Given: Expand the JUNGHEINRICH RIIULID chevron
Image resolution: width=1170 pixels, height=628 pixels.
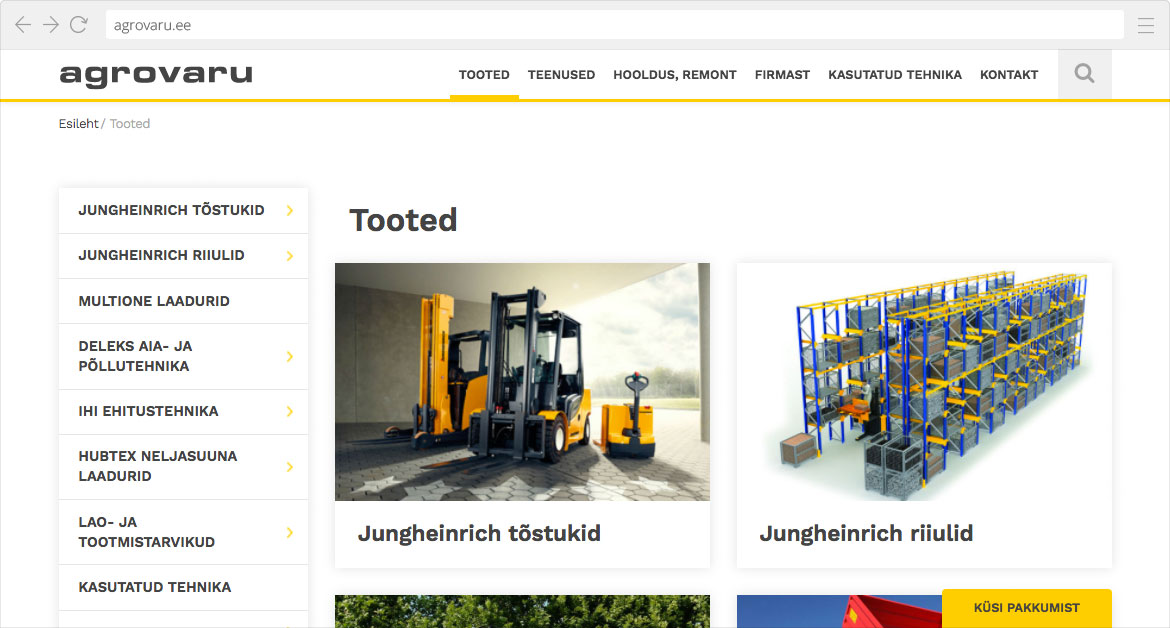Looking at the screenshot, I should (x=290, y=256).
